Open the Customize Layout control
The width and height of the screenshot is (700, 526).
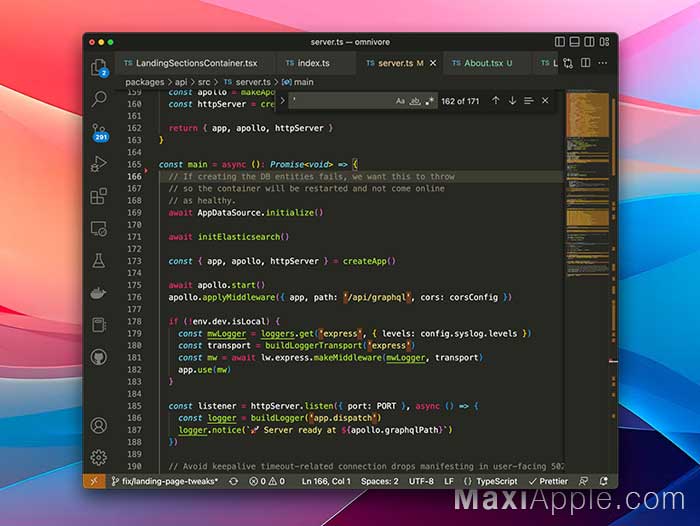(x=604, y=42)
